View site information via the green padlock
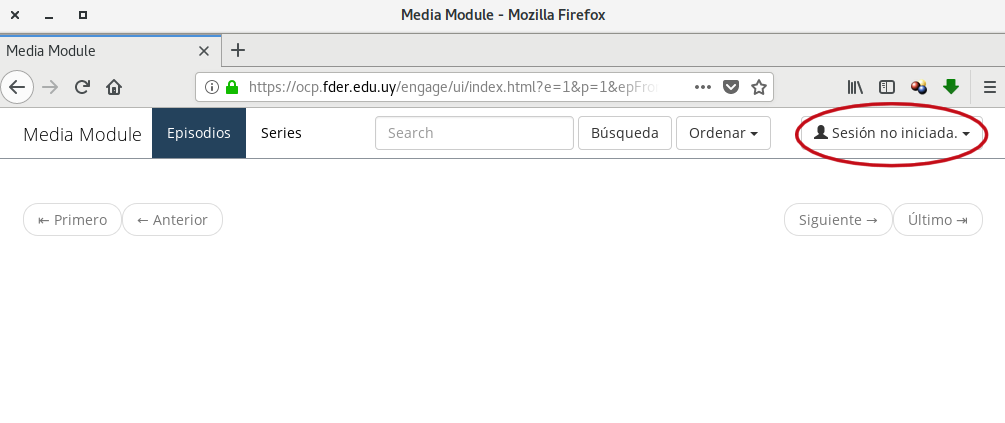1005x423 pixels. click(232, 87)
